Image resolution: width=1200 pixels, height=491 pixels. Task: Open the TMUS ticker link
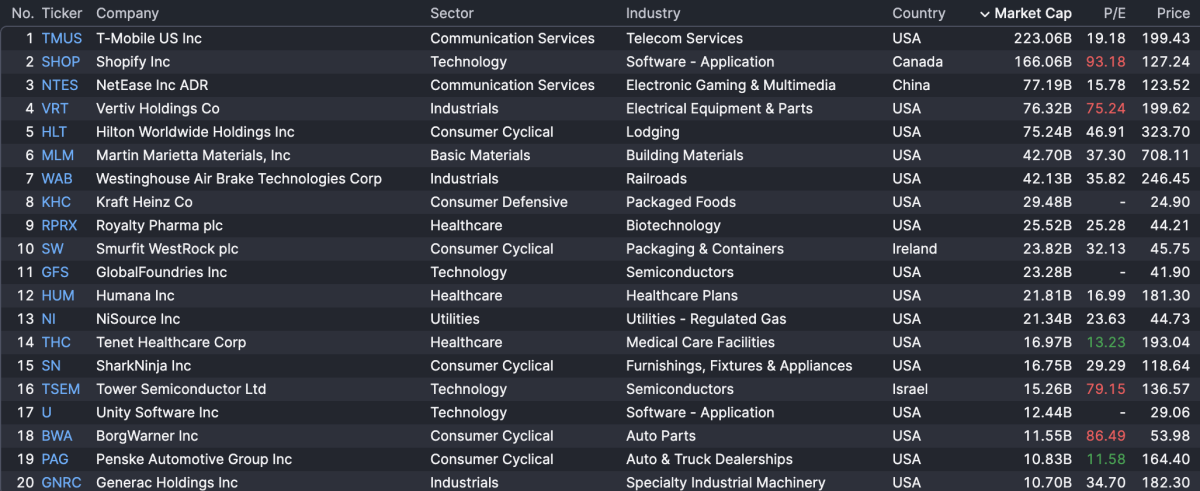tap(62, 38)
